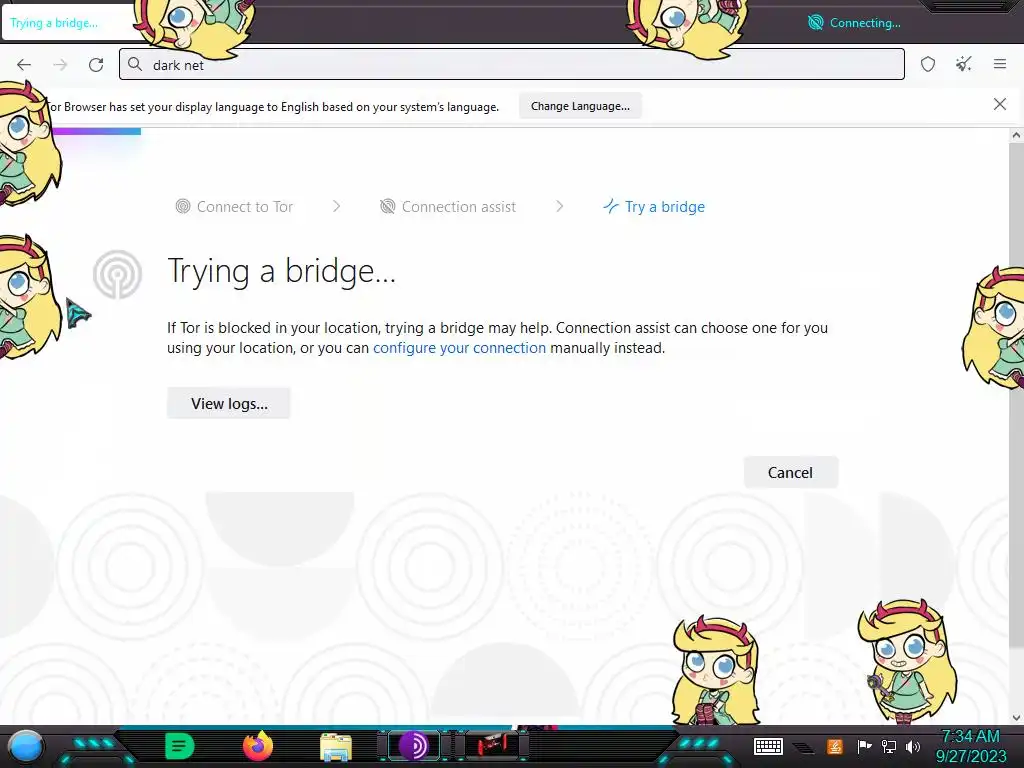Click the orange Java tray icon

(835, 746)
